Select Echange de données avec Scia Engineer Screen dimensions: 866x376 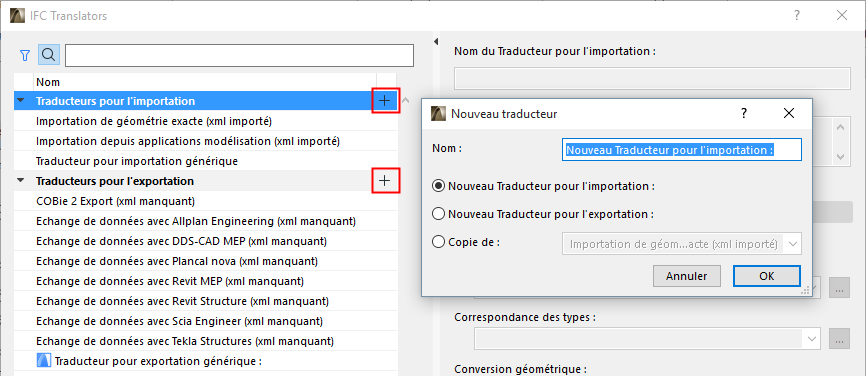tap(205, 321)
